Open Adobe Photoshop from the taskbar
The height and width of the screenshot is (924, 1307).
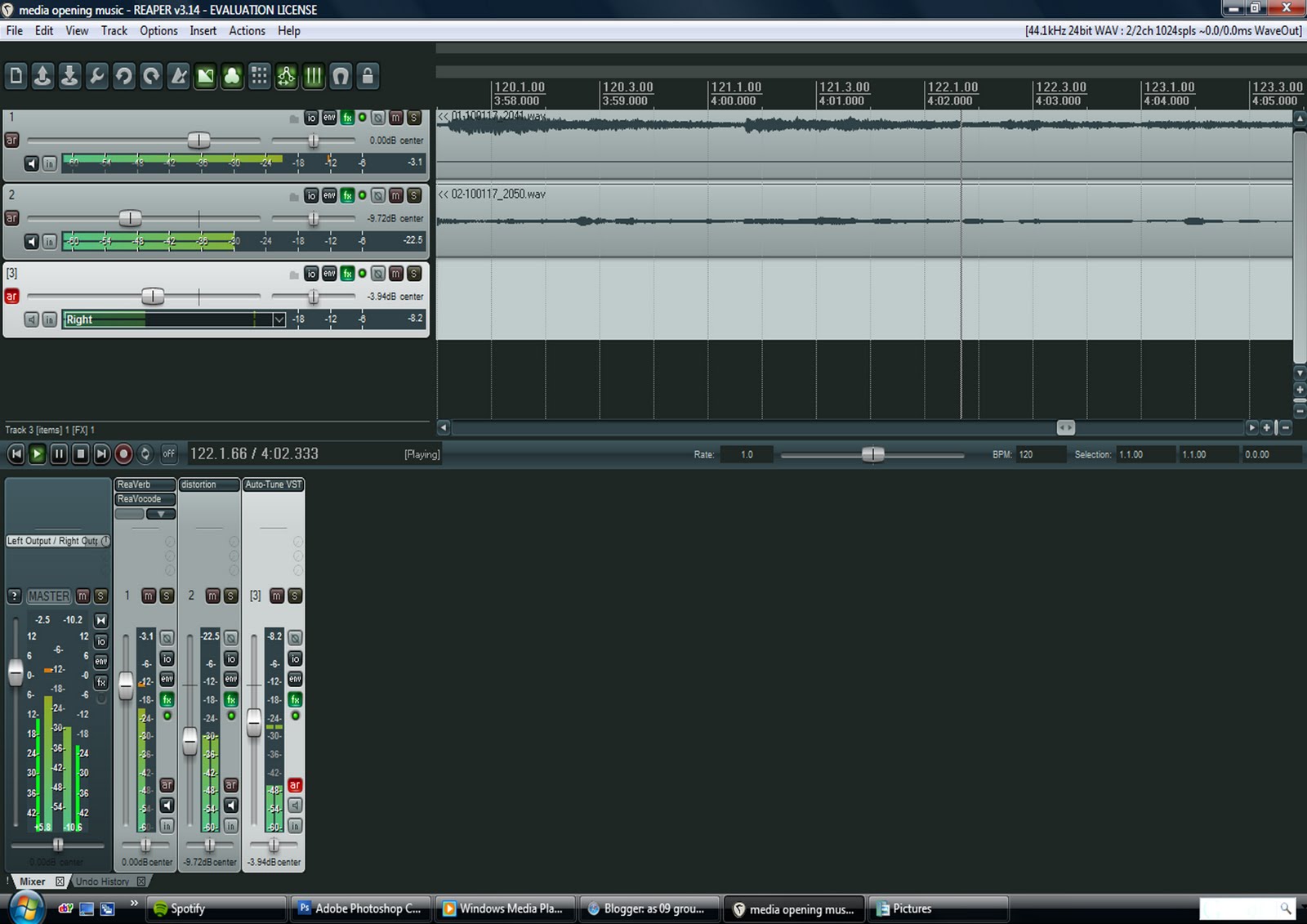[x=361, y=908]
